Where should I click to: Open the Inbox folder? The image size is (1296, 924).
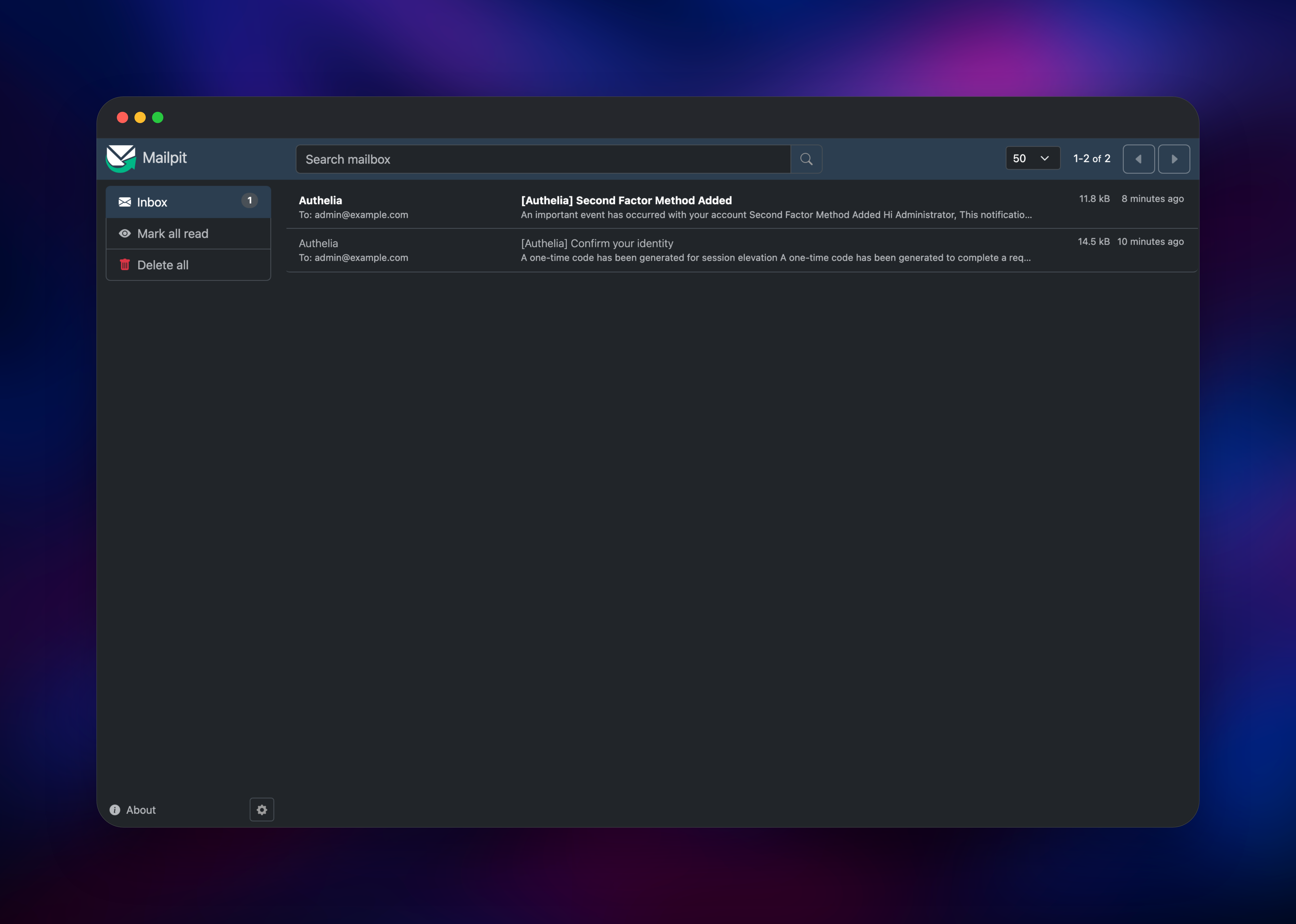(188, 202)
